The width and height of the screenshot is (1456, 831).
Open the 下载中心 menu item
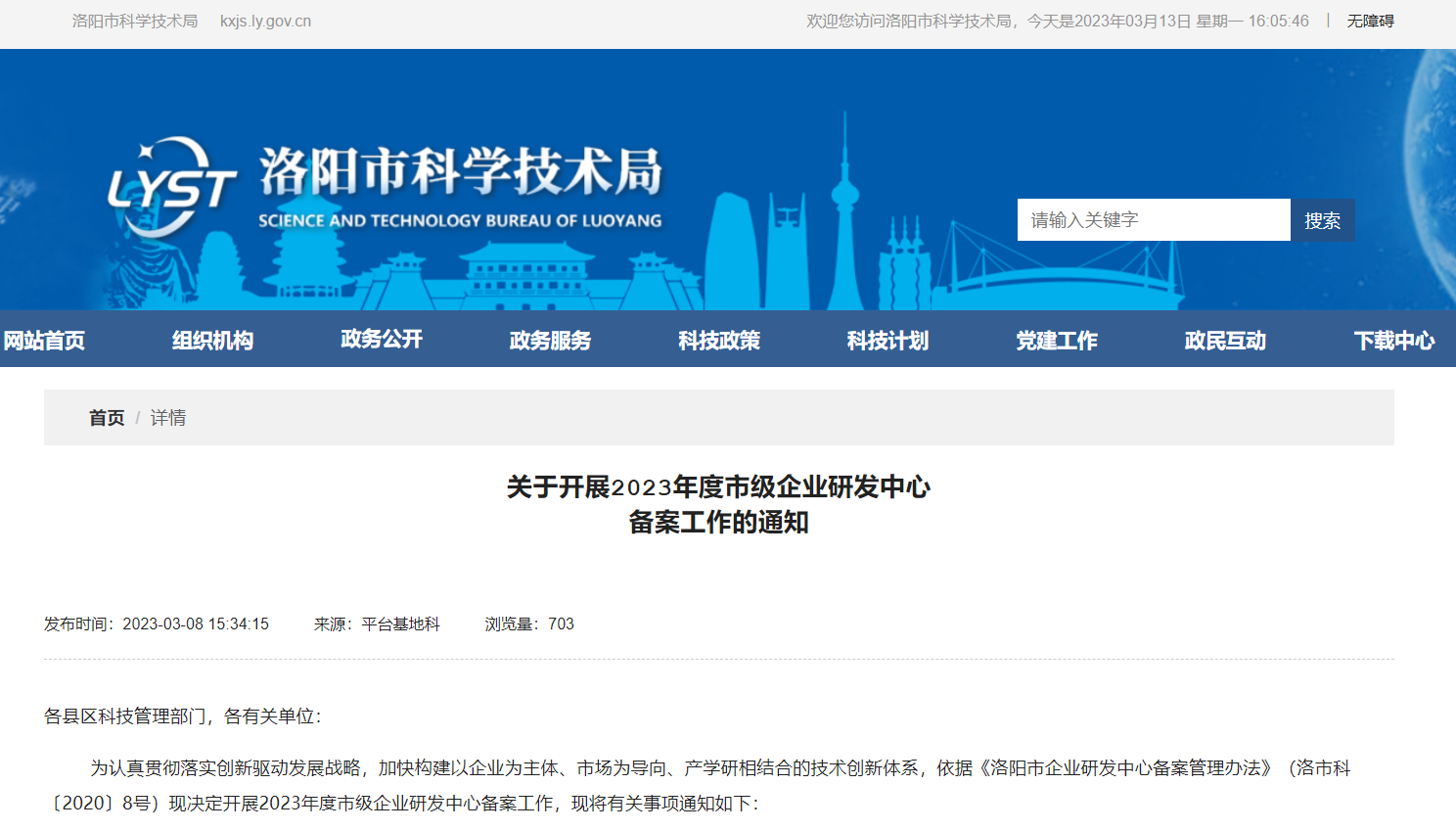click(x=1393, y=341)
